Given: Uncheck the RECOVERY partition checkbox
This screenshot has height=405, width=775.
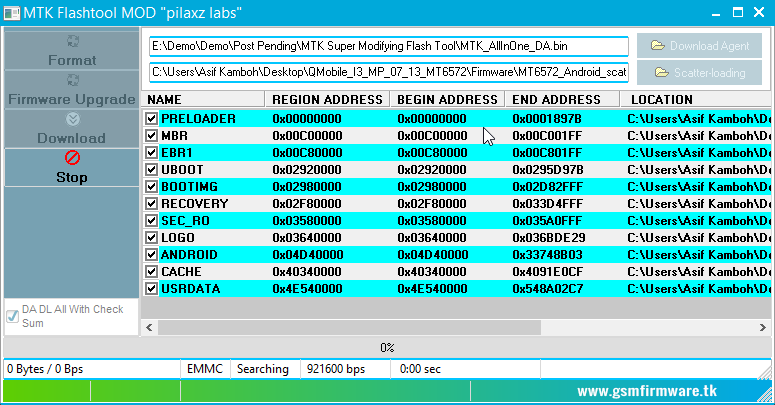Looking at the screenshot, I should tap(151, 204).
